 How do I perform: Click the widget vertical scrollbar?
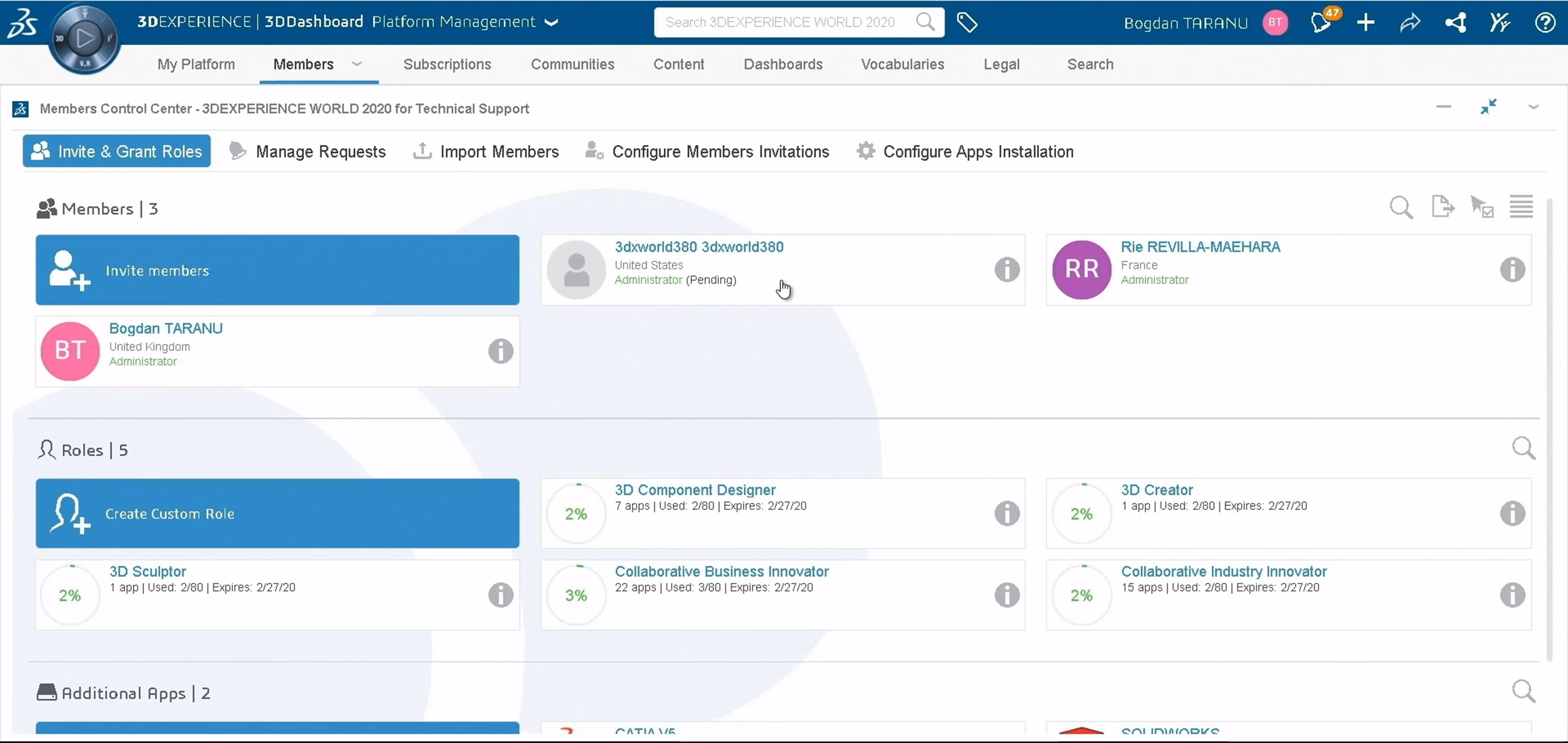click(x=1550, y=429)
